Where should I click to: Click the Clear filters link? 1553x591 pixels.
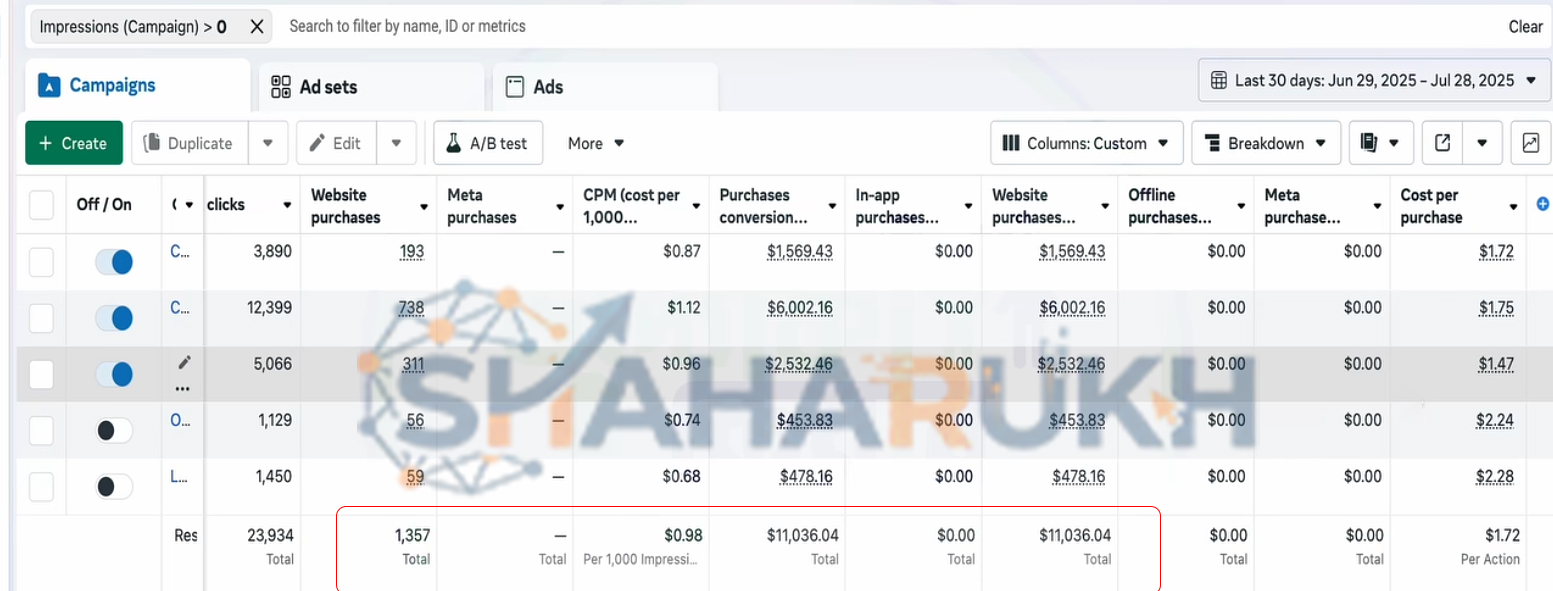click(x=1525, y=27)
